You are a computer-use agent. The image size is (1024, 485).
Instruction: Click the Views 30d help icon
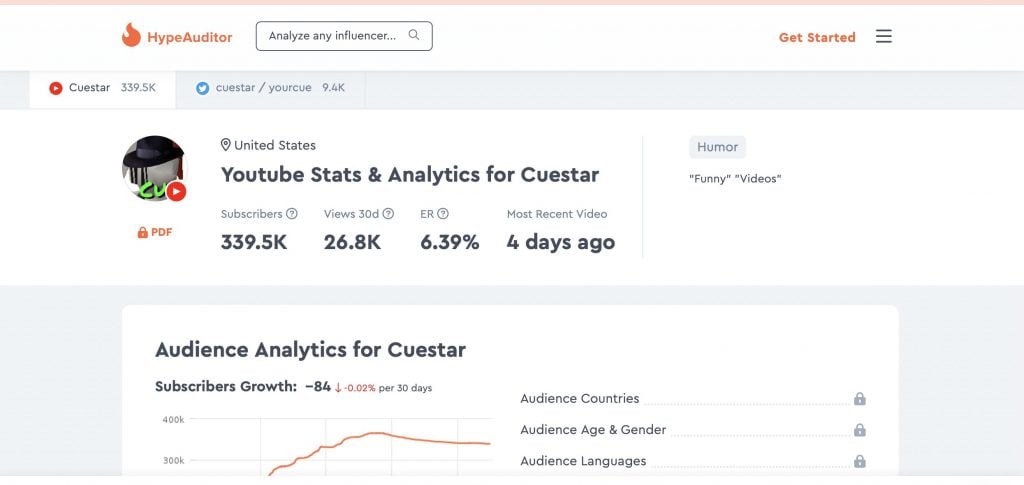[x=388, y=213]
